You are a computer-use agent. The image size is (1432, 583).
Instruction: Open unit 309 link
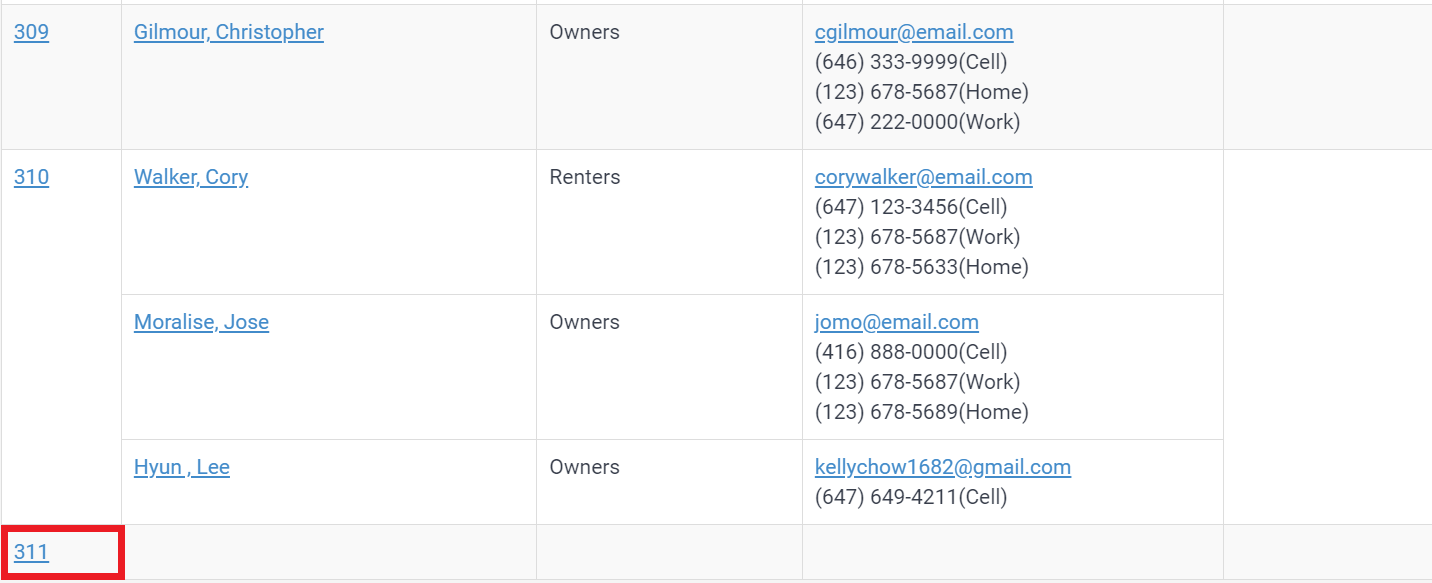(x=31, y=32)
